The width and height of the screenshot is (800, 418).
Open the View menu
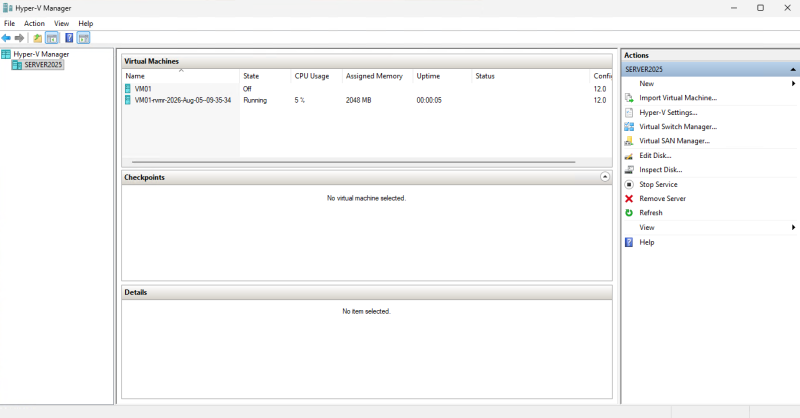61,23
